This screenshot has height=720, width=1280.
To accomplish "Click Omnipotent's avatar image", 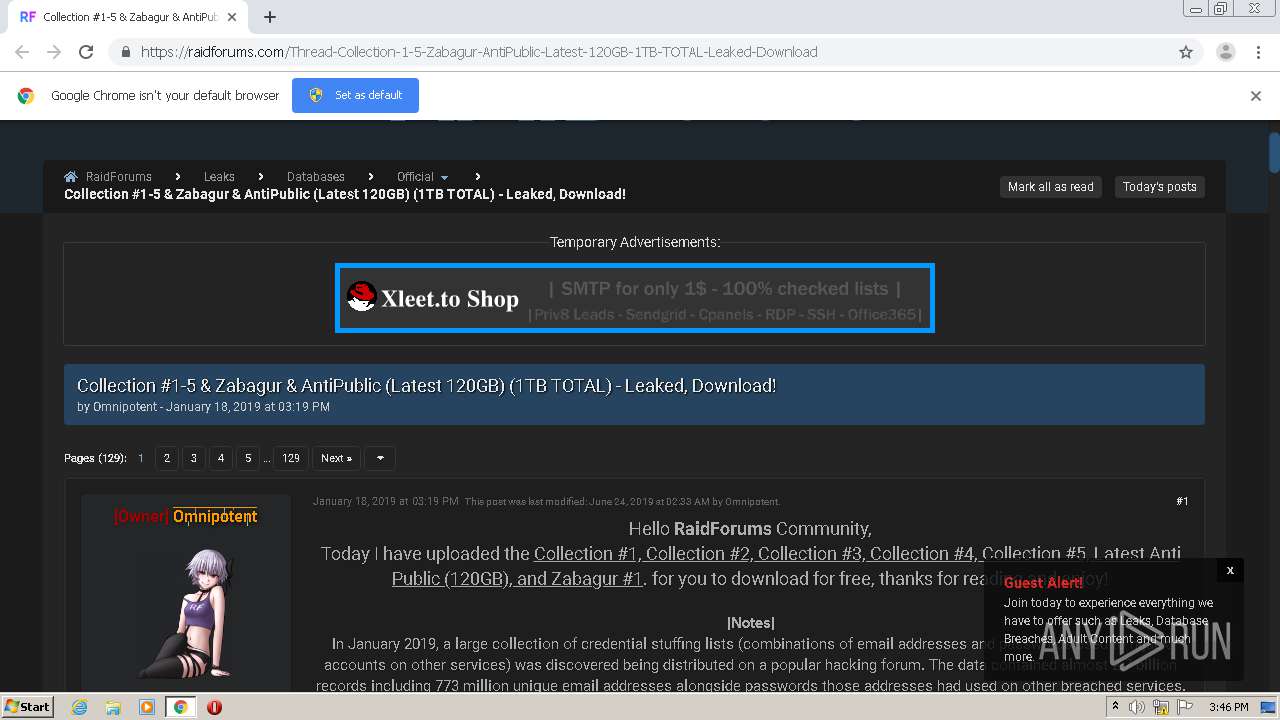I will coord(186,613).
